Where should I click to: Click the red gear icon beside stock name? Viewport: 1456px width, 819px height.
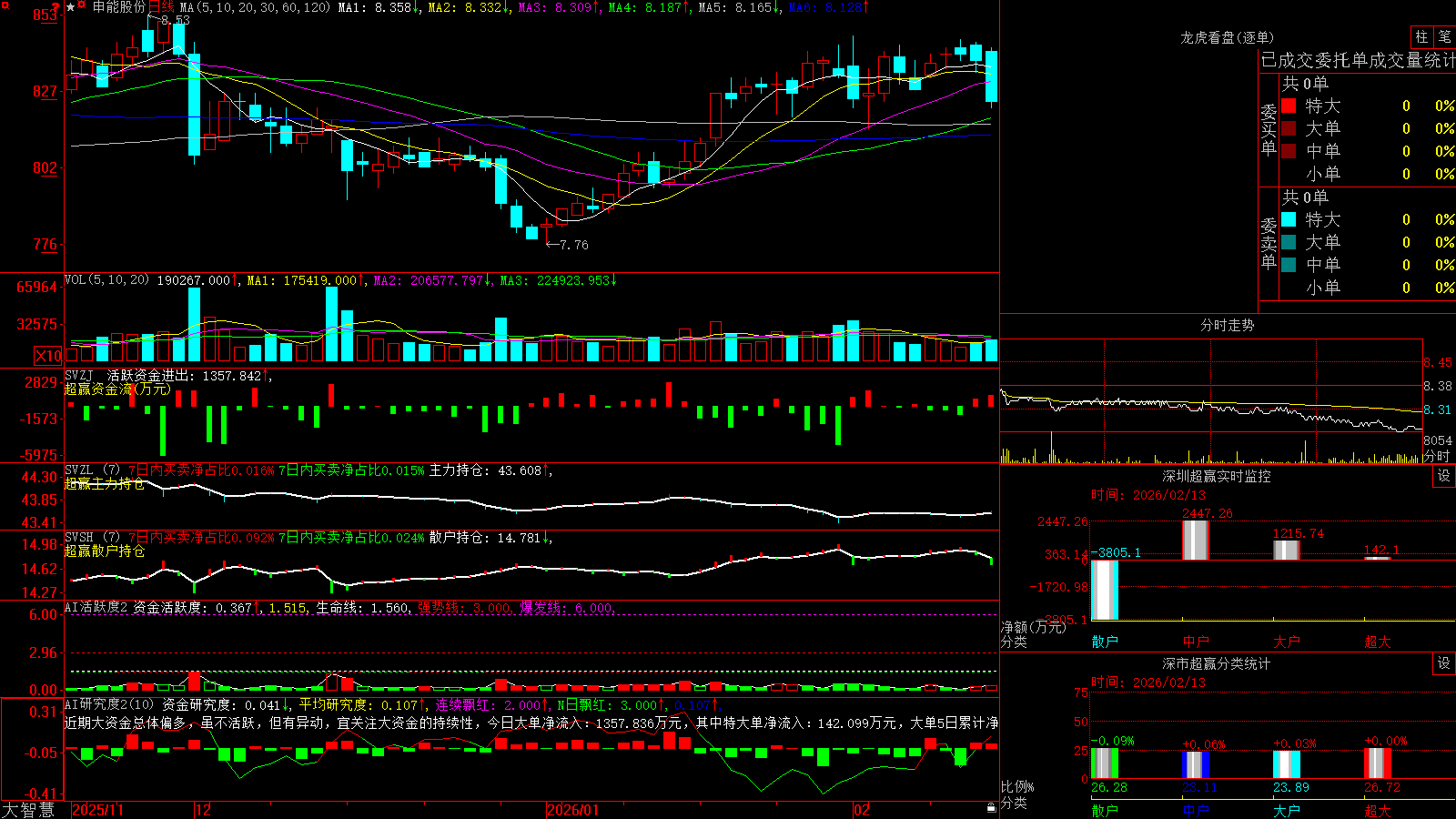click(81, 5)
